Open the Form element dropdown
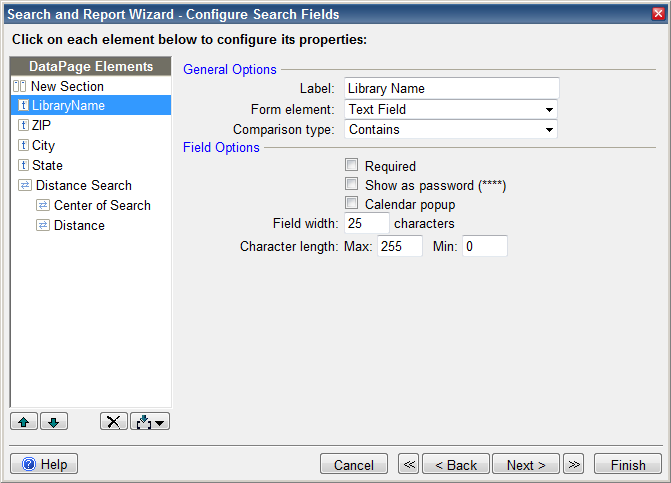The image size is (671, 483). click(x=450, y=109)
